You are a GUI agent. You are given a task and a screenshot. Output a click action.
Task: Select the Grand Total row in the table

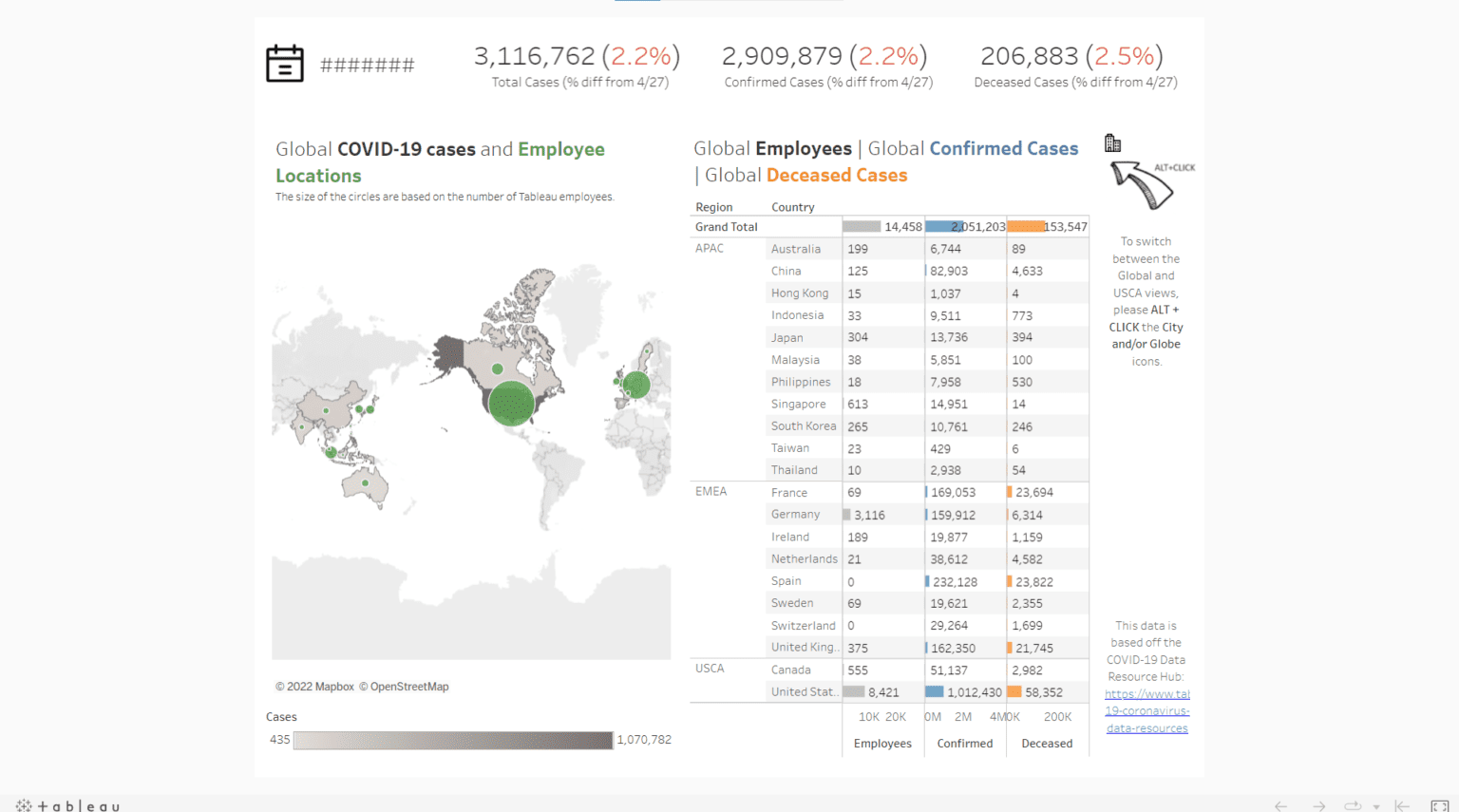[727, 226]
